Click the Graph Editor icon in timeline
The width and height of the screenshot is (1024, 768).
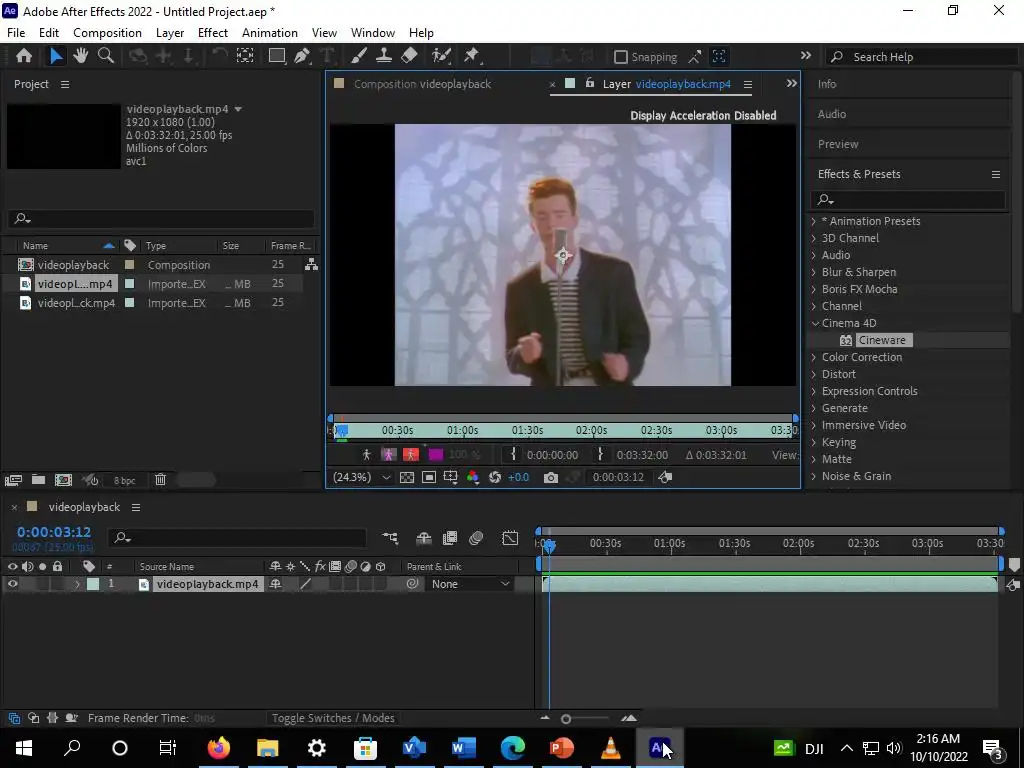click(x=509, y=538)
